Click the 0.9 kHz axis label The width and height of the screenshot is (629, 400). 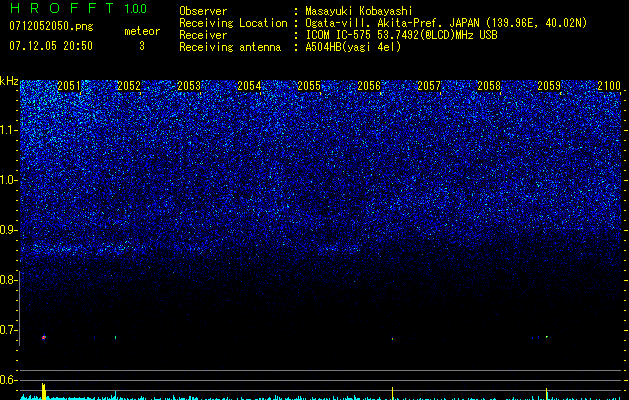point(8,230)
